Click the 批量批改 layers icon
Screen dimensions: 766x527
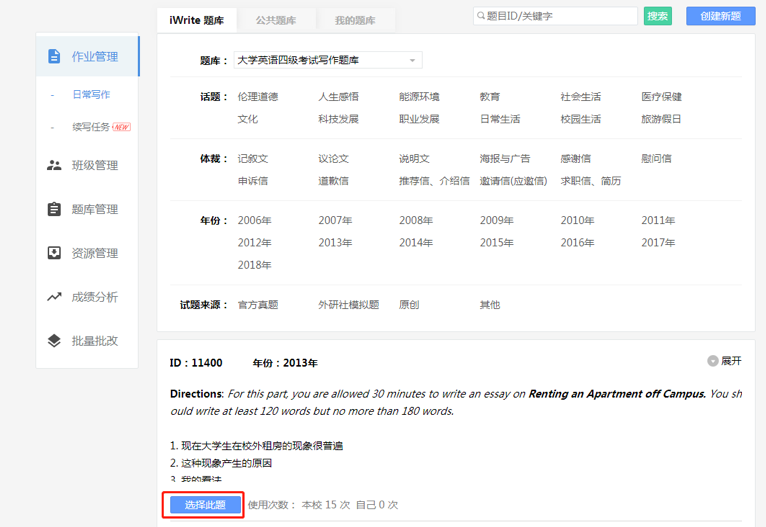(x=54, y=341)
